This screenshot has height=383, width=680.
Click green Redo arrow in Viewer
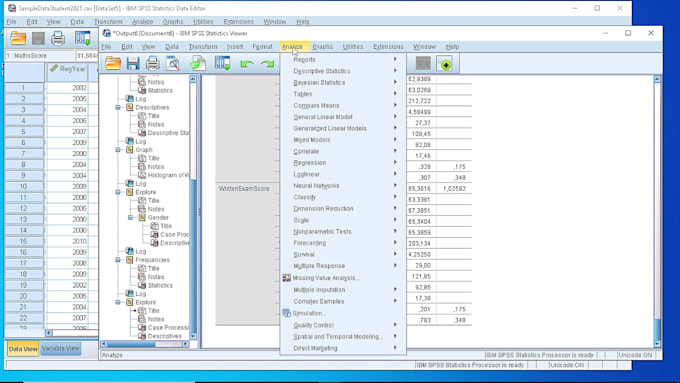pyautogui.click(x=267, y=64)
